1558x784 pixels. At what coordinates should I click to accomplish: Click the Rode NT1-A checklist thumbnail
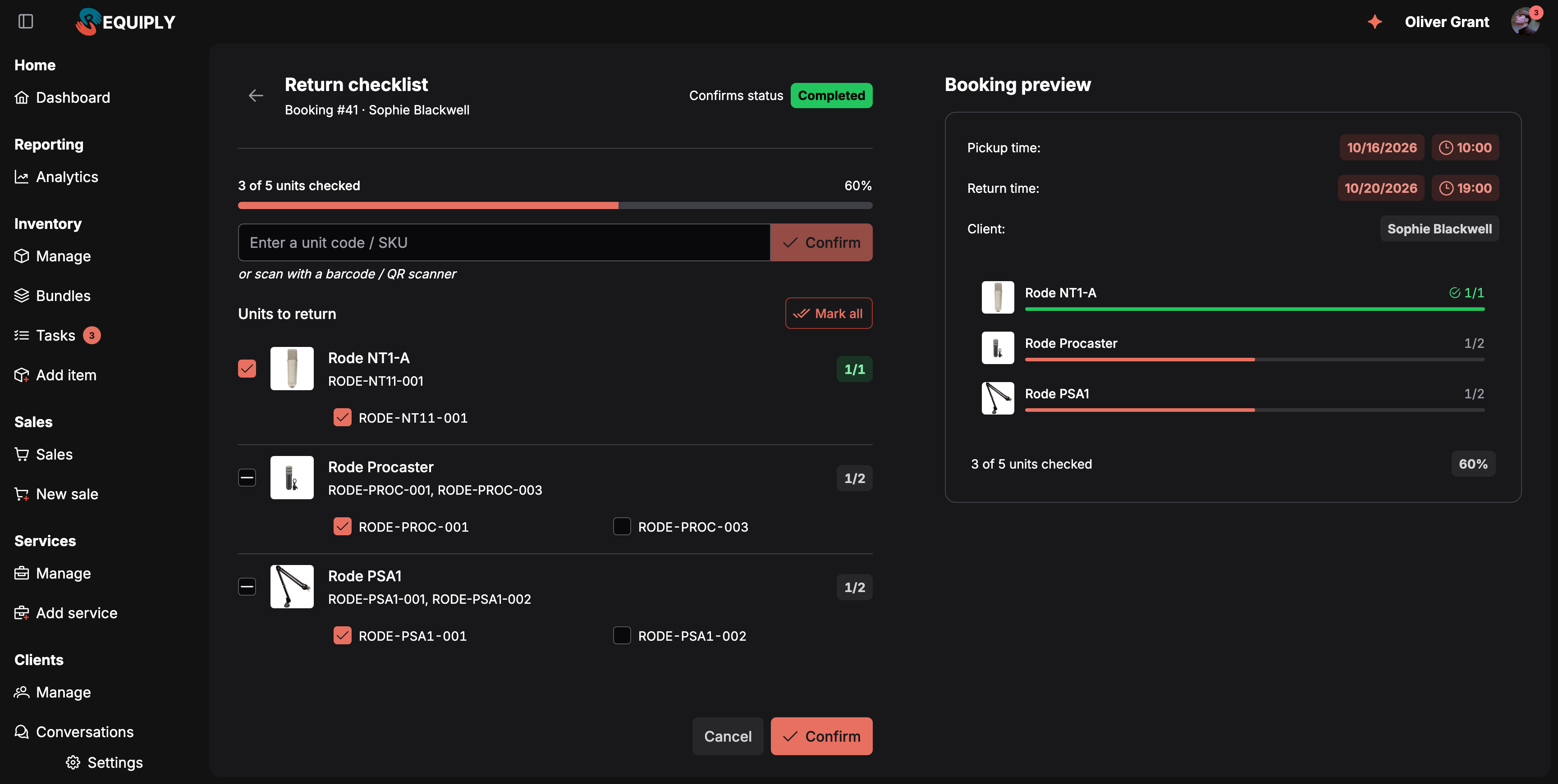point(292,368)
